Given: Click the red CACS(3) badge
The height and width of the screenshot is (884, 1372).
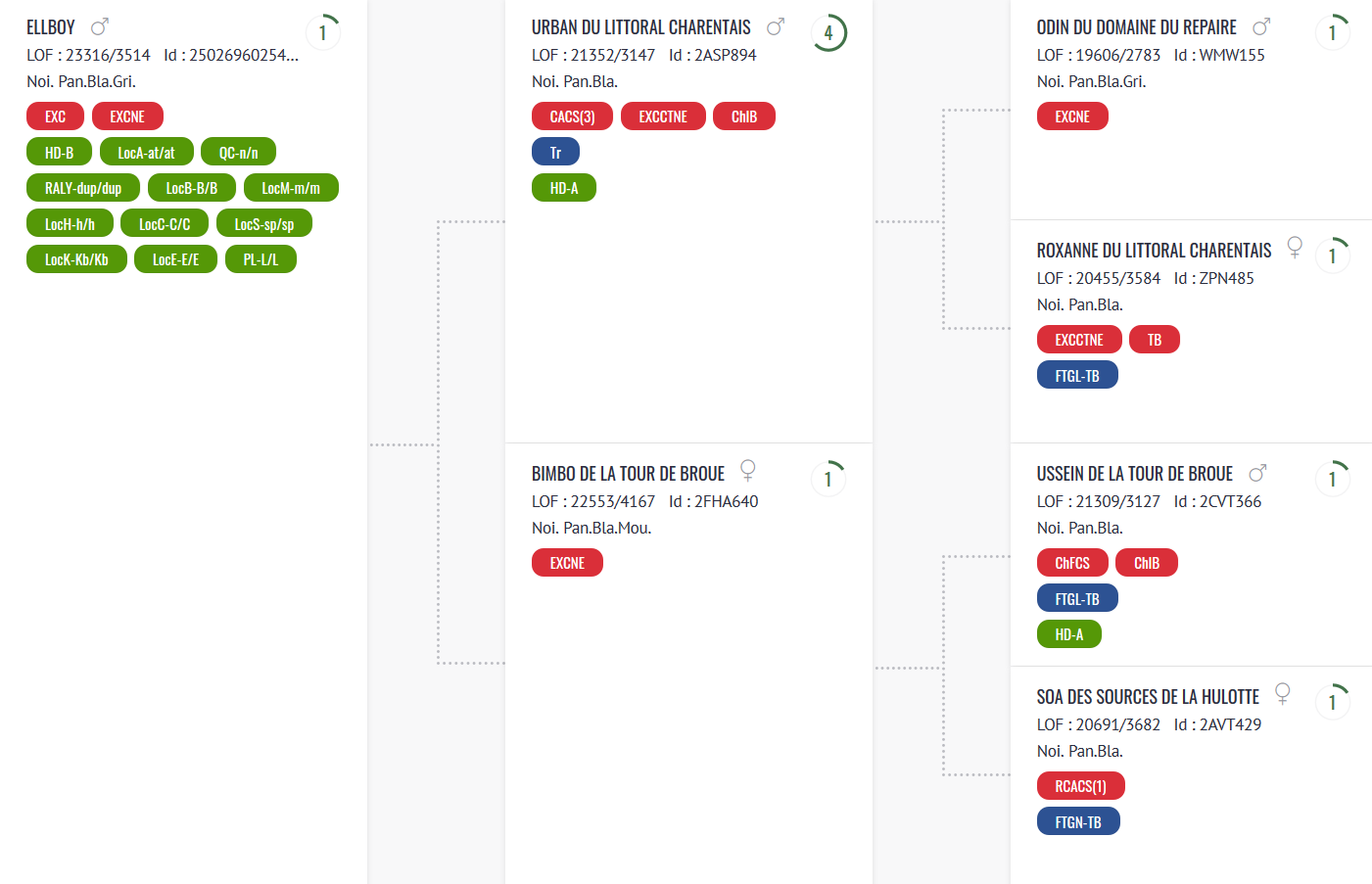Looking at the screenshot, I should (x=572, y=116).
